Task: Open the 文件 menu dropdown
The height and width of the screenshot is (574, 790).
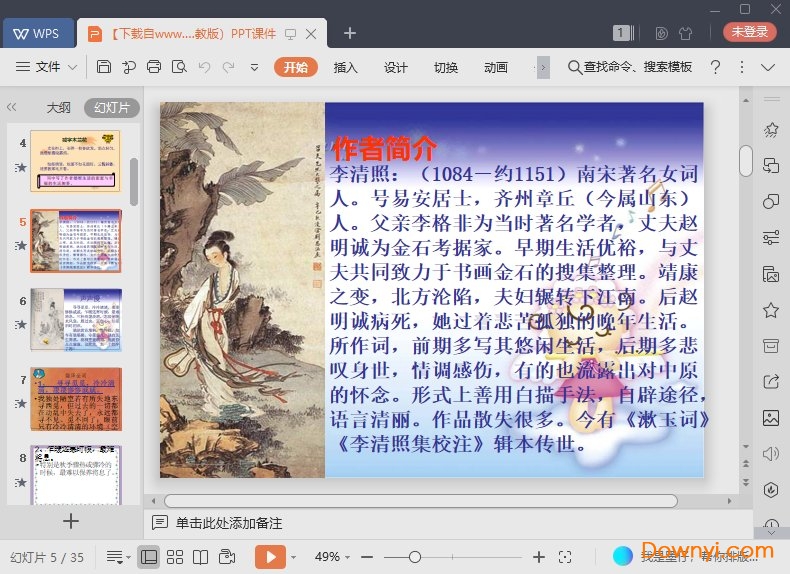Action: tap(47, 67)
